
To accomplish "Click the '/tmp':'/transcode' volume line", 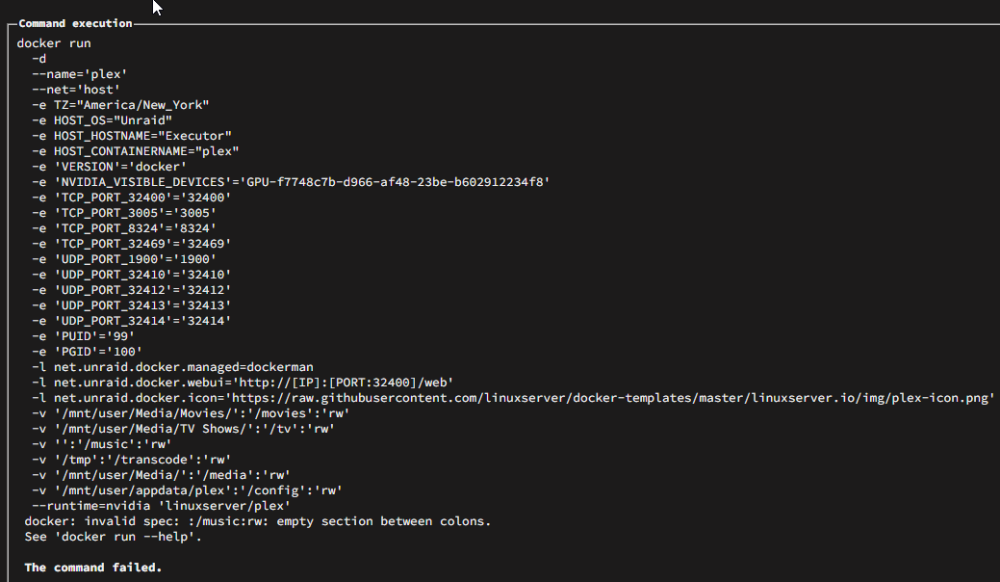I will click(132, 460).
